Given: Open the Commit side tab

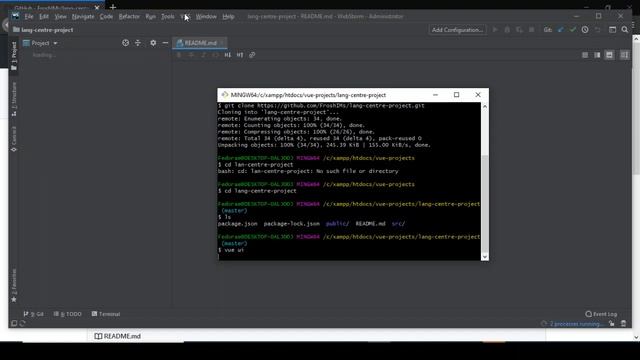Looking at the screenshot, I should pos(14,139).
